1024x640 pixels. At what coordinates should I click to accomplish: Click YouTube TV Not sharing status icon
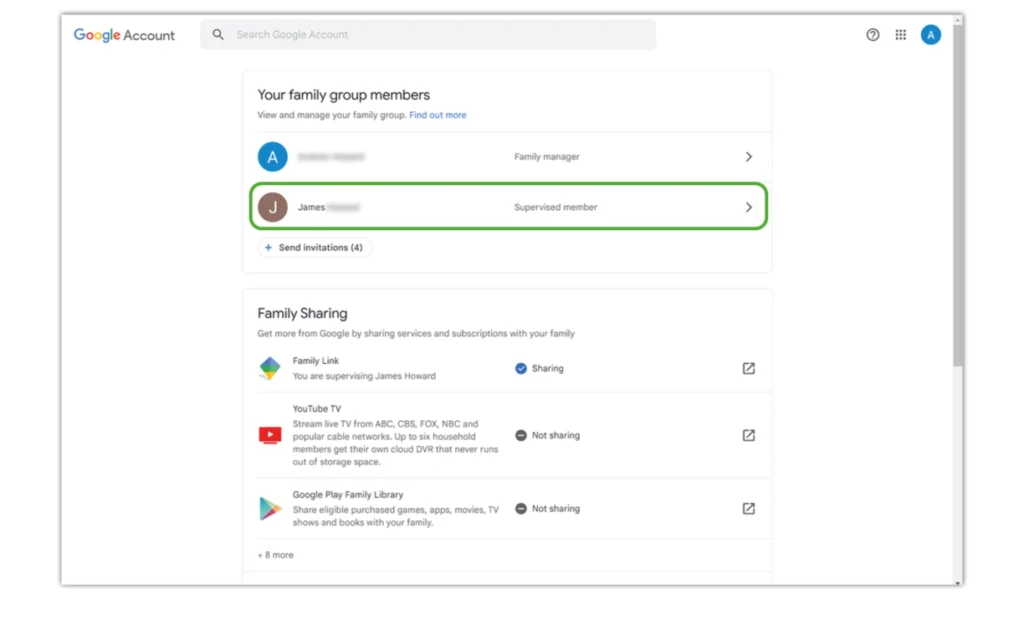520,435
